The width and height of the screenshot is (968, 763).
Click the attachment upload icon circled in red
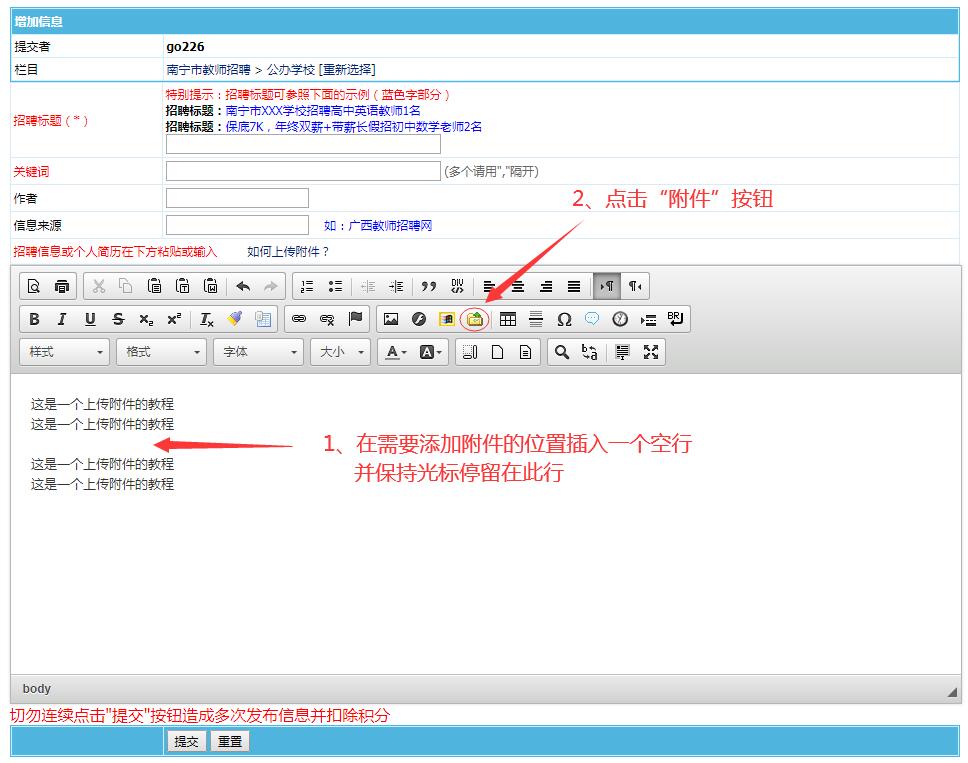pos(475,319)
